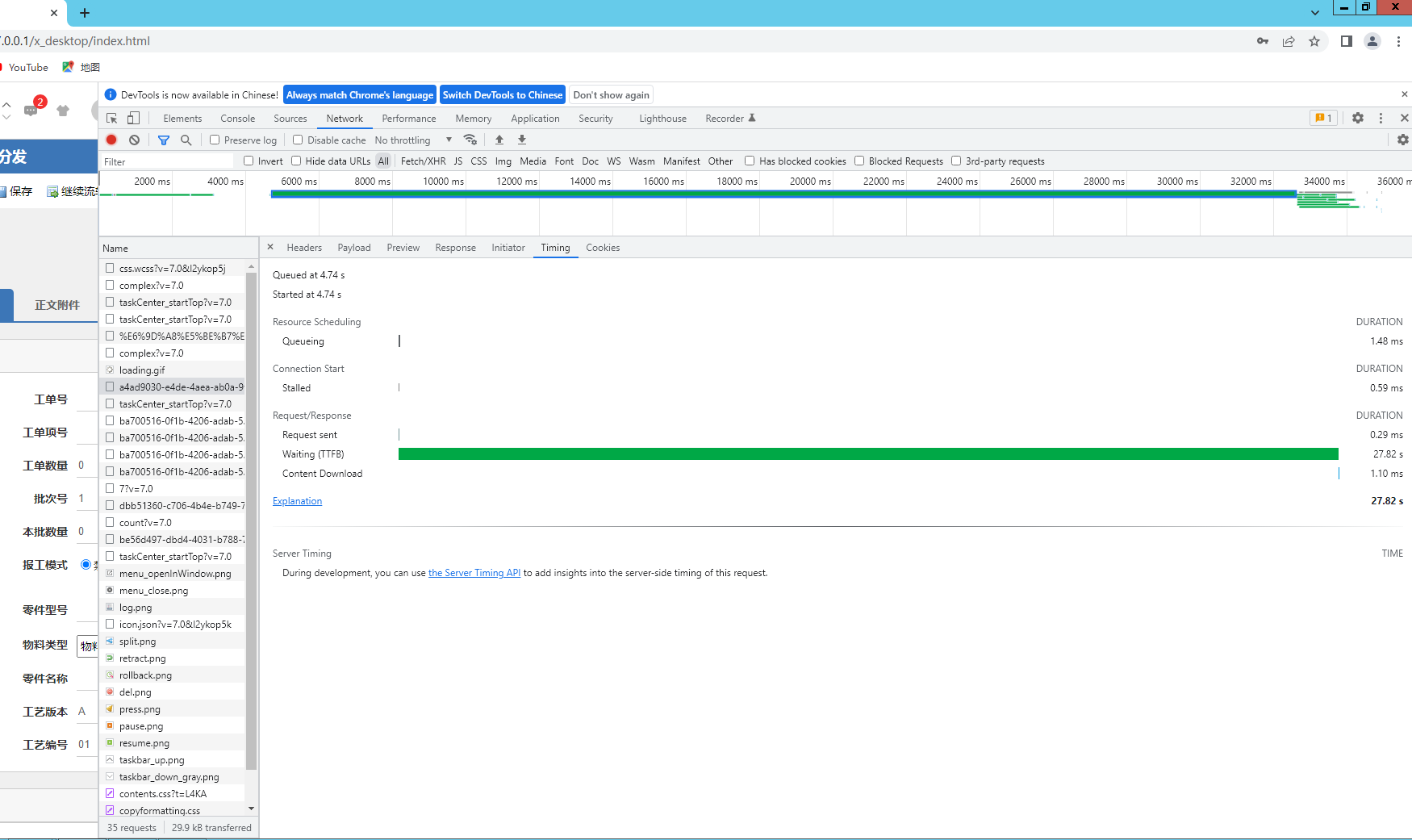The width and height of the screenshot is (1412, 840).
Task: Open the chat messages icon with badge
Action: pyautogui.click(x=32, y=109)
